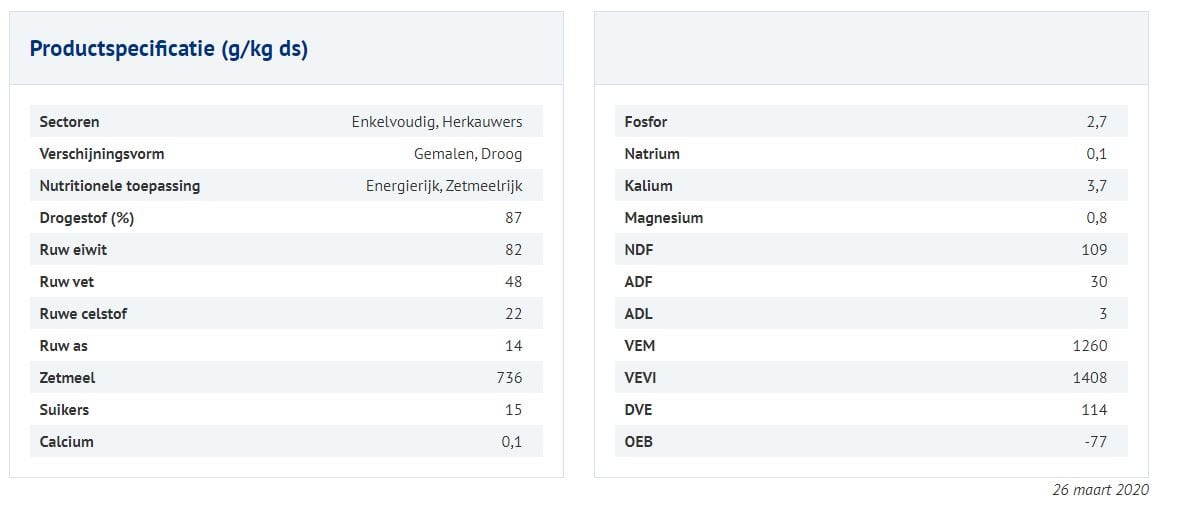This screenshot has height=517, width=1177.
Task: Click the Gemalen, Droog value
Action: tap(467, 154)
